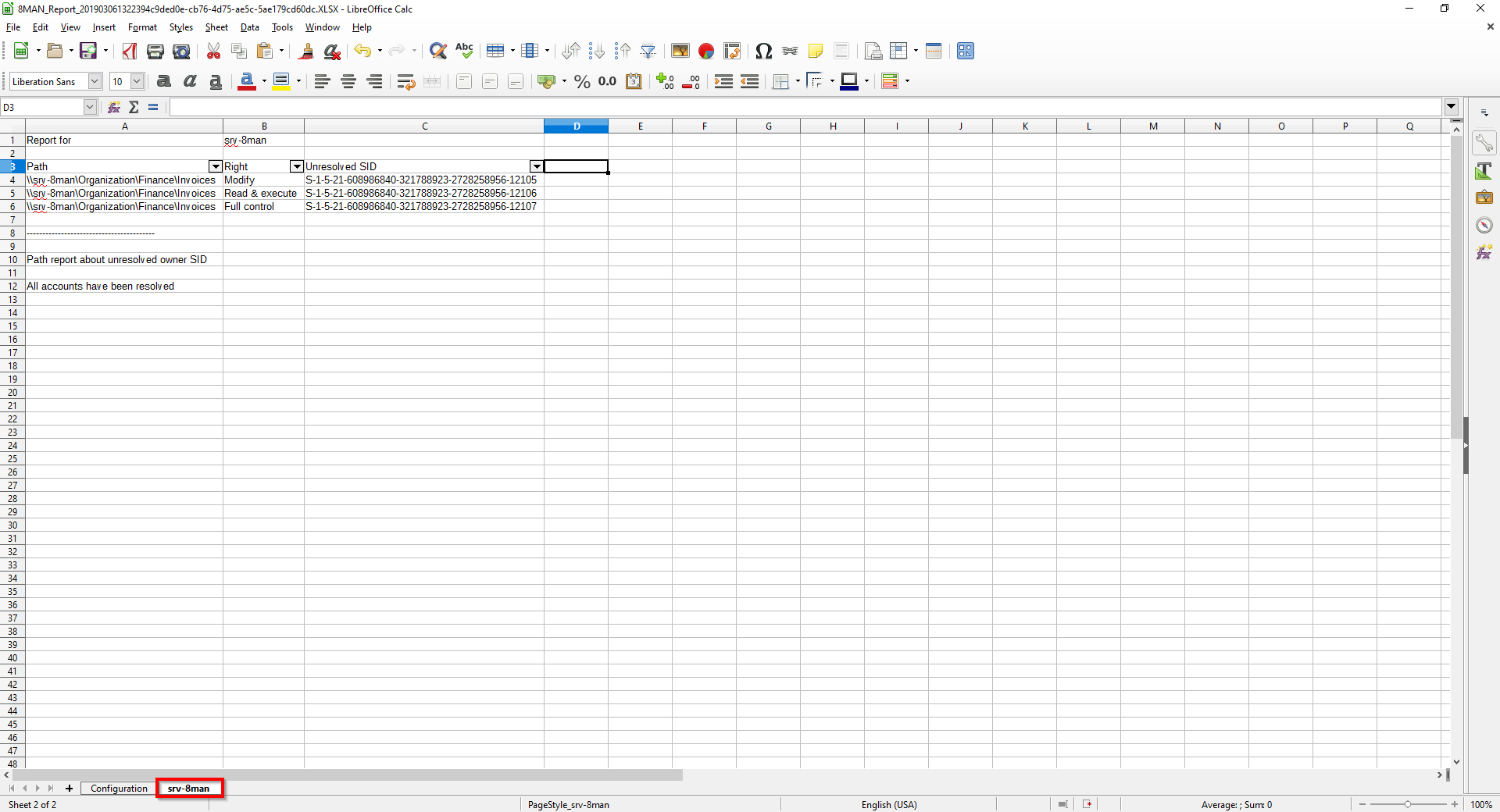The width and height of the screenshot is (1500, 812).
Task: Click the Sum sigma button in the formula bar
Action: pyautogui.click(x=134, y=107)
